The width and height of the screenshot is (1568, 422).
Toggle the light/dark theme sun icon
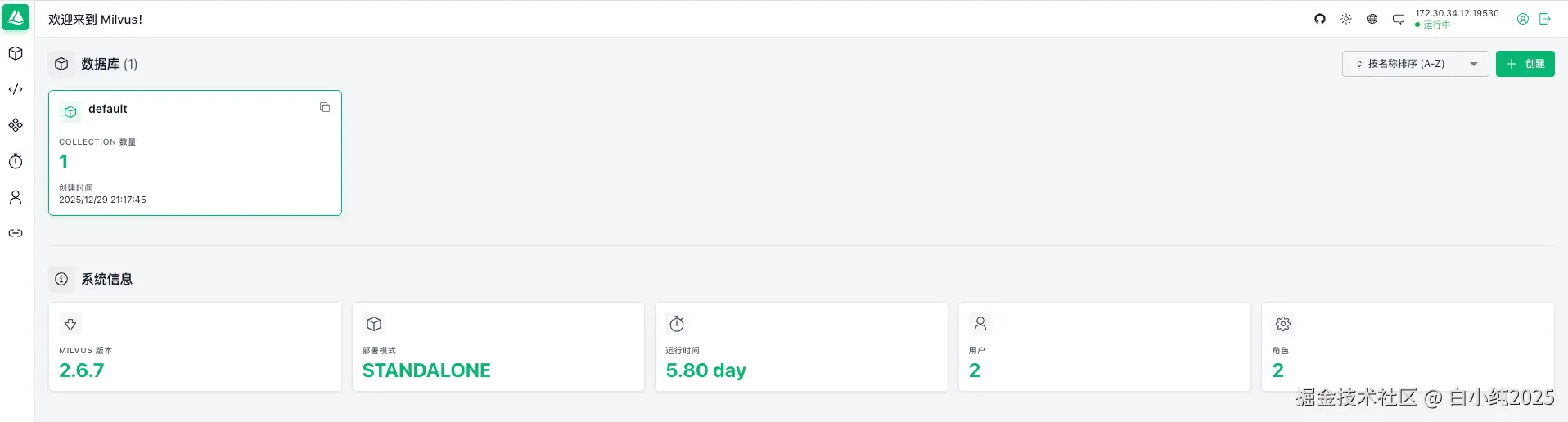[1346, 19]
